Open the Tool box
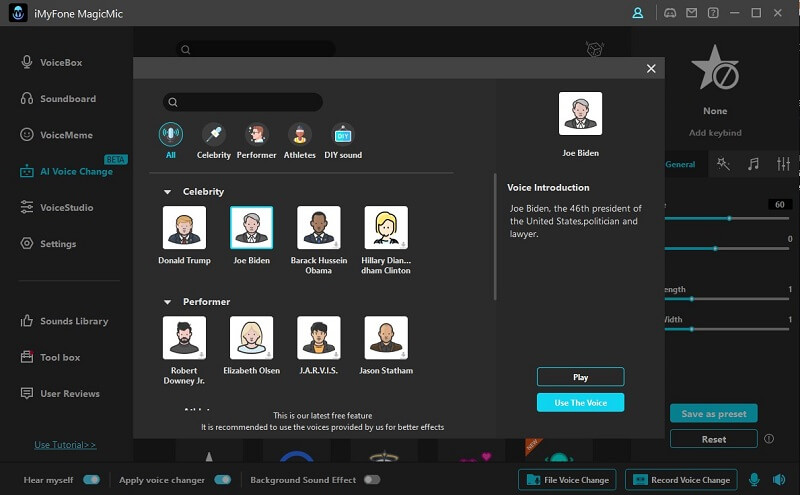800x495 pixels. (x=50, y=357)
